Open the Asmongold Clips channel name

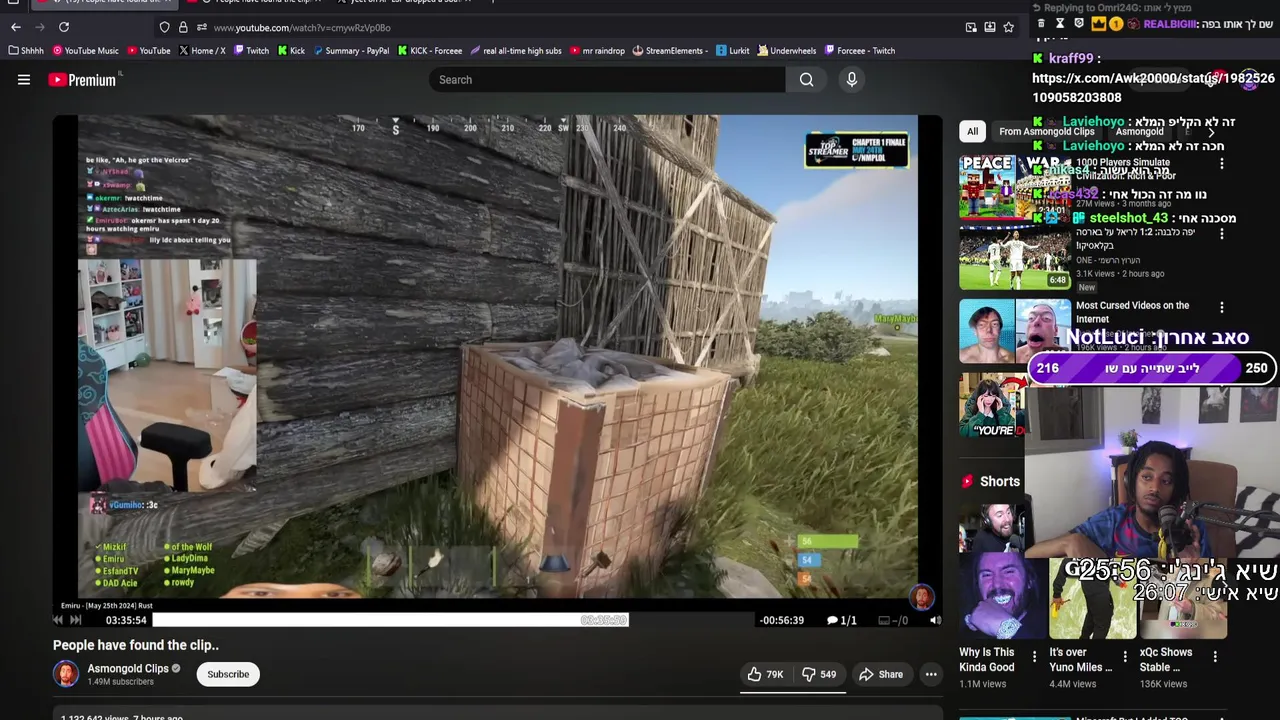128,668
